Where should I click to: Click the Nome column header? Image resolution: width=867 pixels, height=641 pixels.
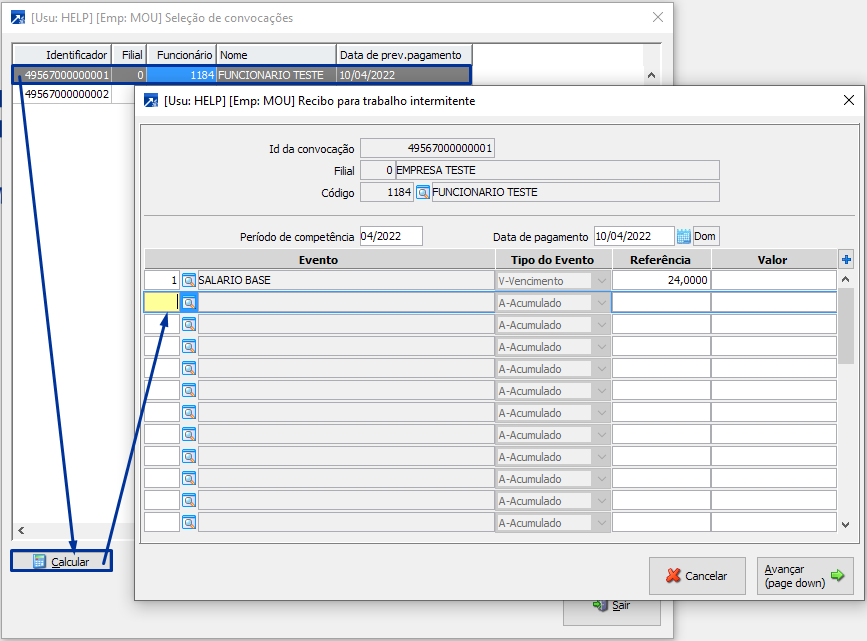point(276,55)
